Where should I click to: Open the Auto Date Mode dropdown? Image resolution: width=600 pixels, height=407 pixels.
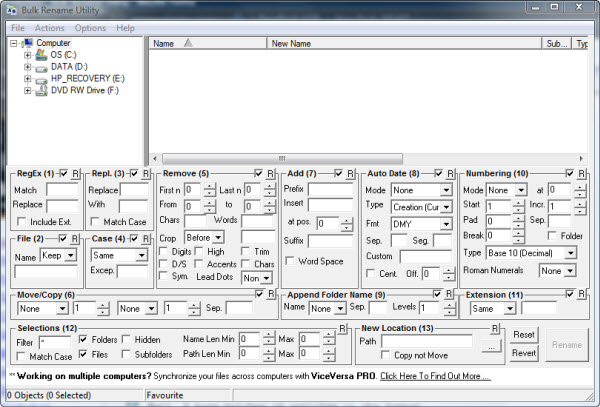click(446, 190)
